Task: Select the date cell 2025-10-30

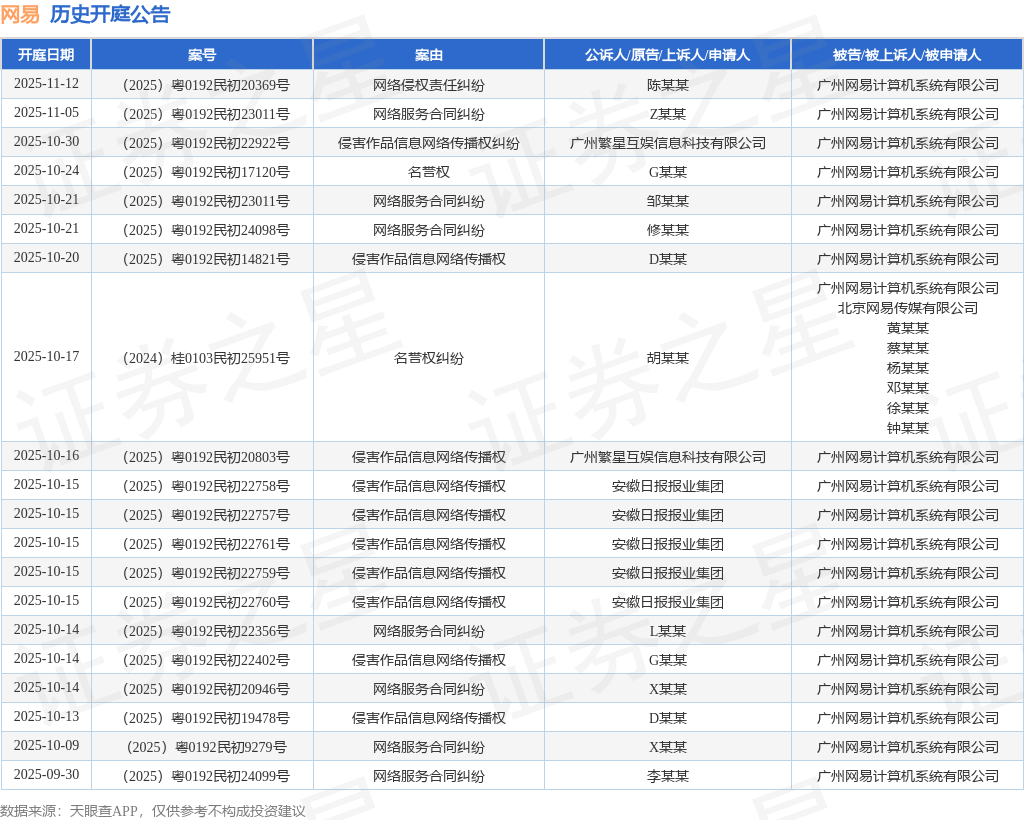Action: coord(46,142)
